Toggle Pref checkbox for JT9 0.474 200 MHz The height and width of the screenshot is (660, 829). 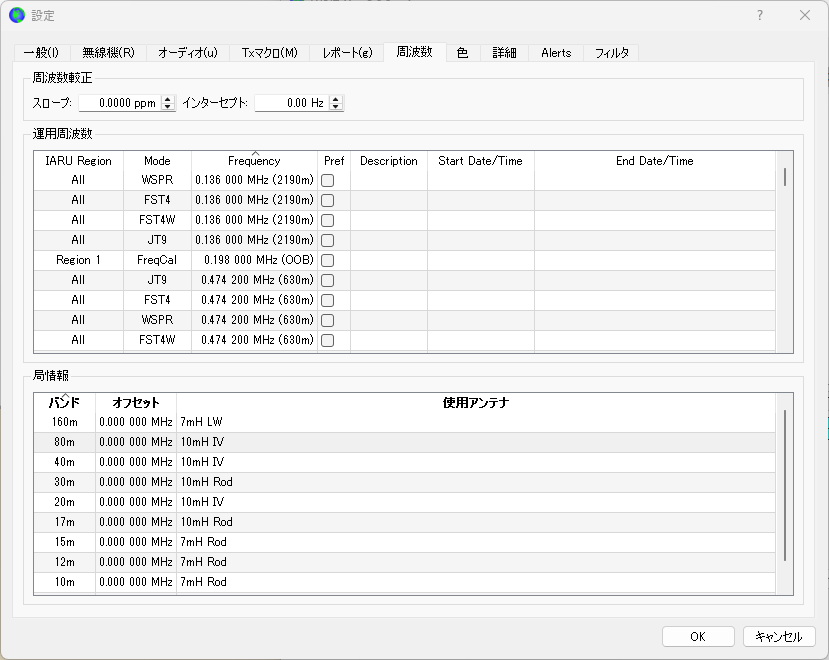328,280
